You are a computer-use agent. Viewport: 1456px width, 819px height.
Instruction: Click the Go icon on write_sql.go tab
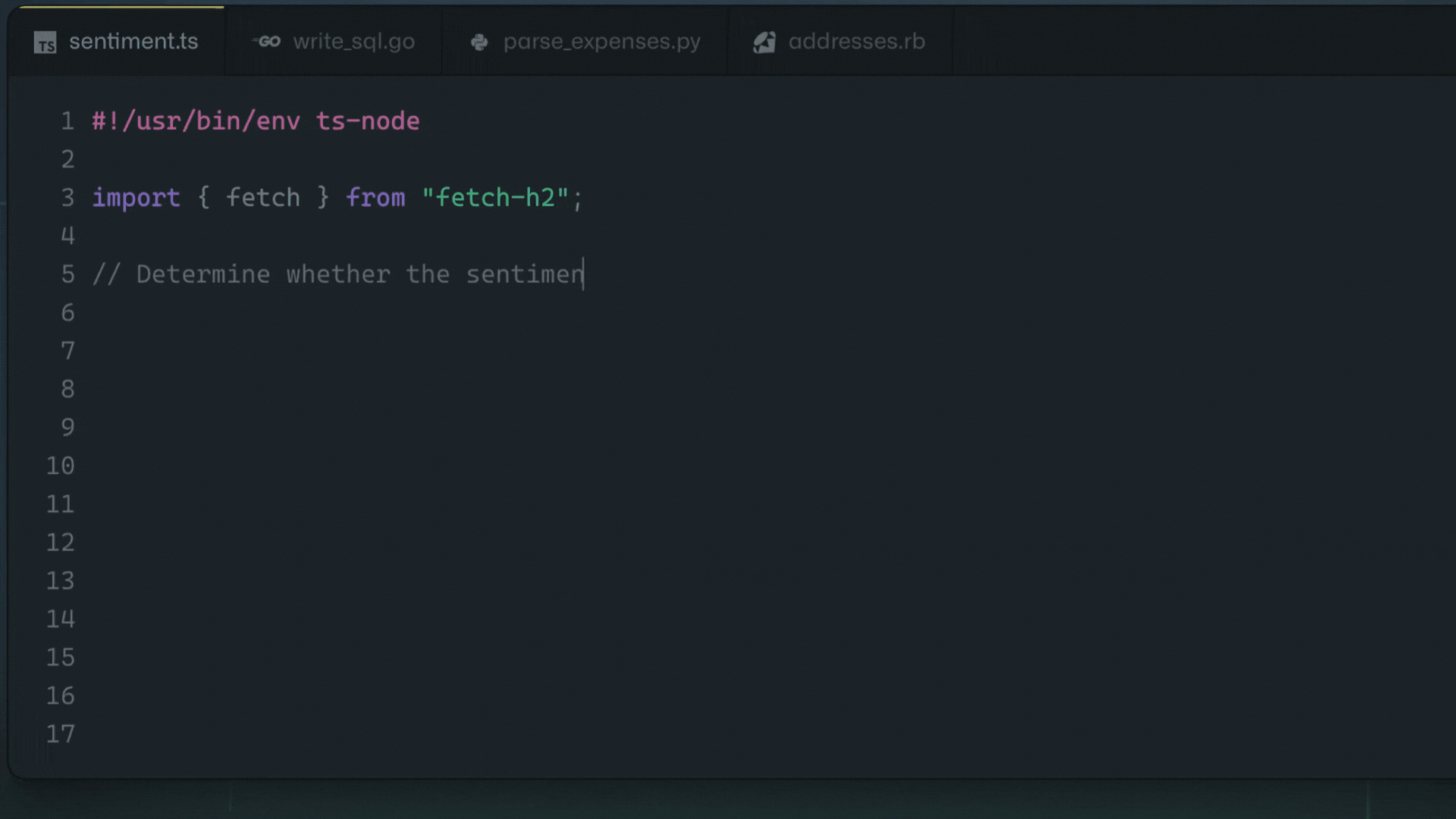click(x=267, y=42)
